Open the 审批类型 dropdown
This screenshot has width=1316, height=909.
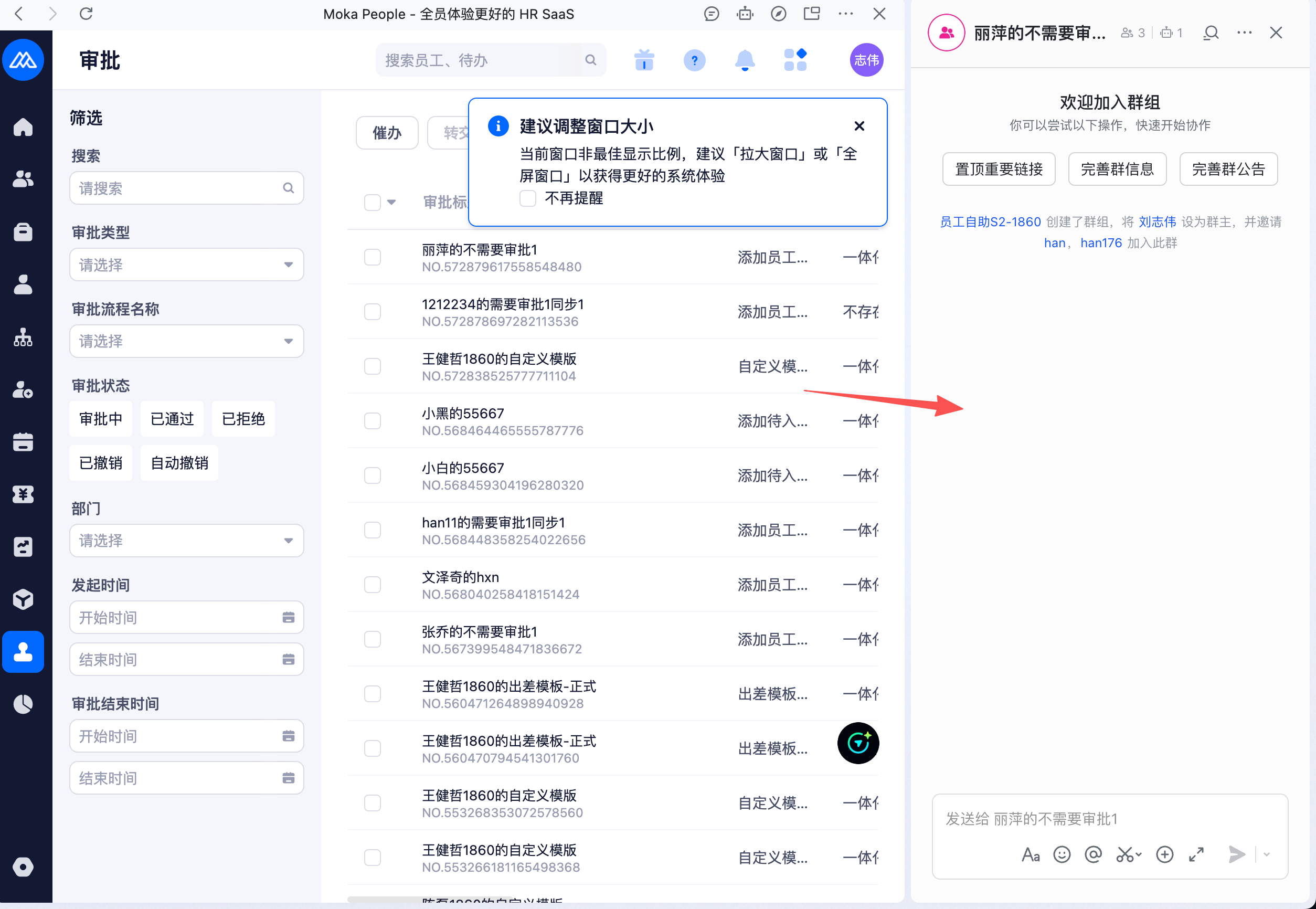coord(186,265)
